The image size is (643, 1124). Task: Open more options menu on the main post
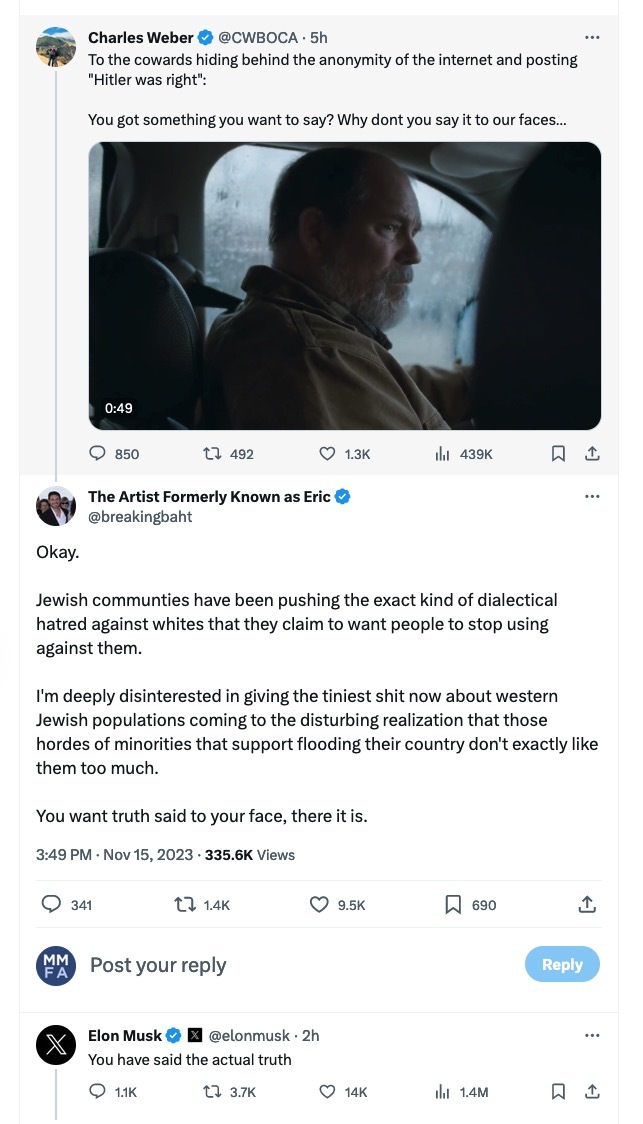592,497
